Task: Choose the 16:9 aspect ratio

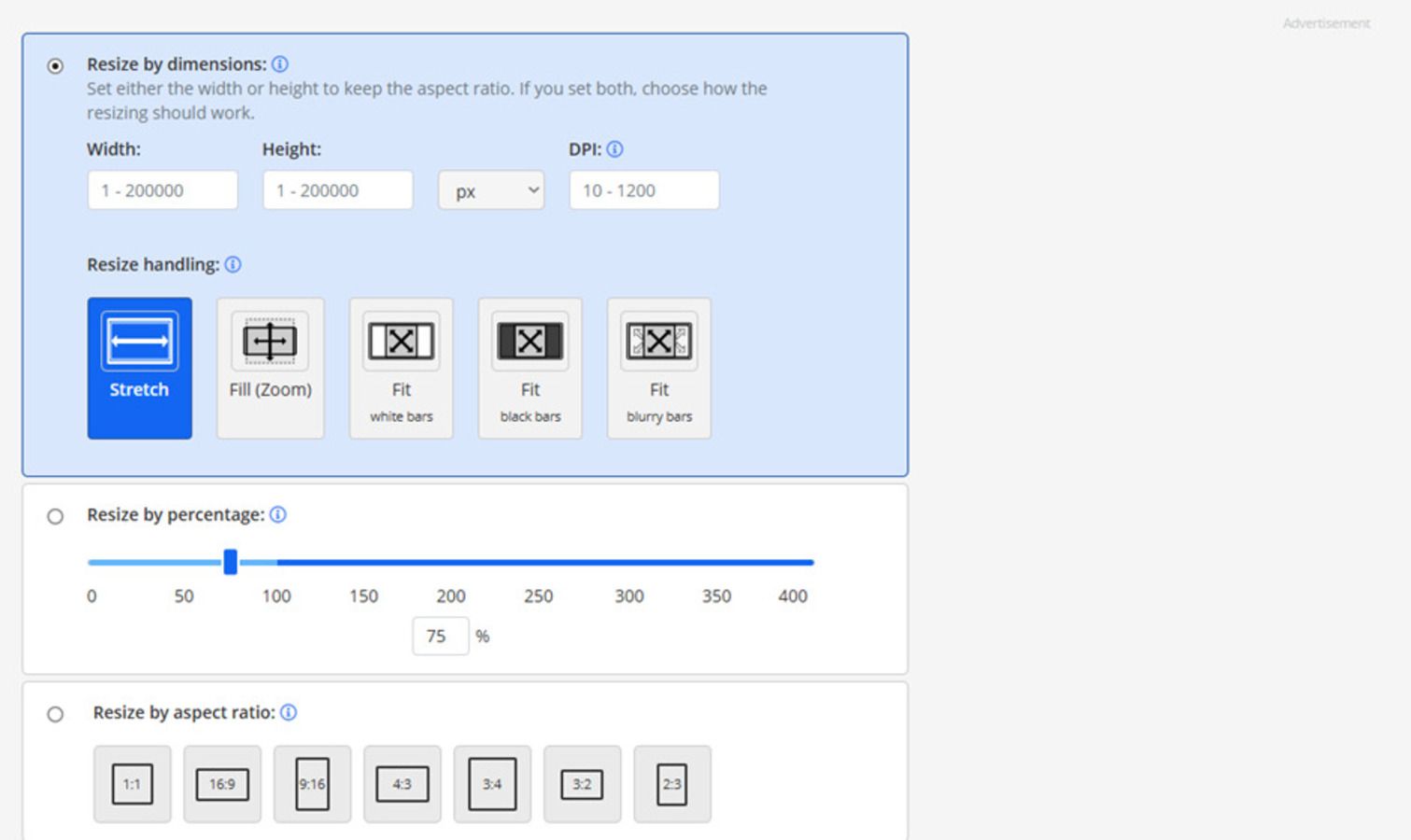Action: 222,784
